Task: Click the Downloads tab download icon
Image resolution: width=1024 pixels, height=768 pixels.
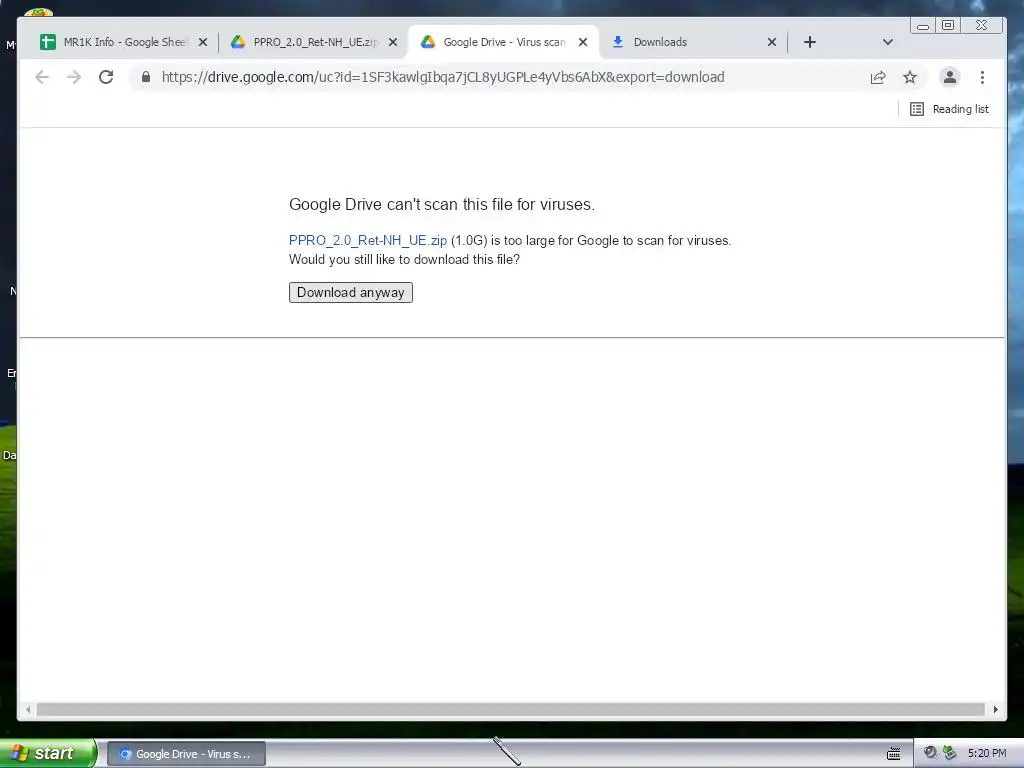Action: coord(617,42)
